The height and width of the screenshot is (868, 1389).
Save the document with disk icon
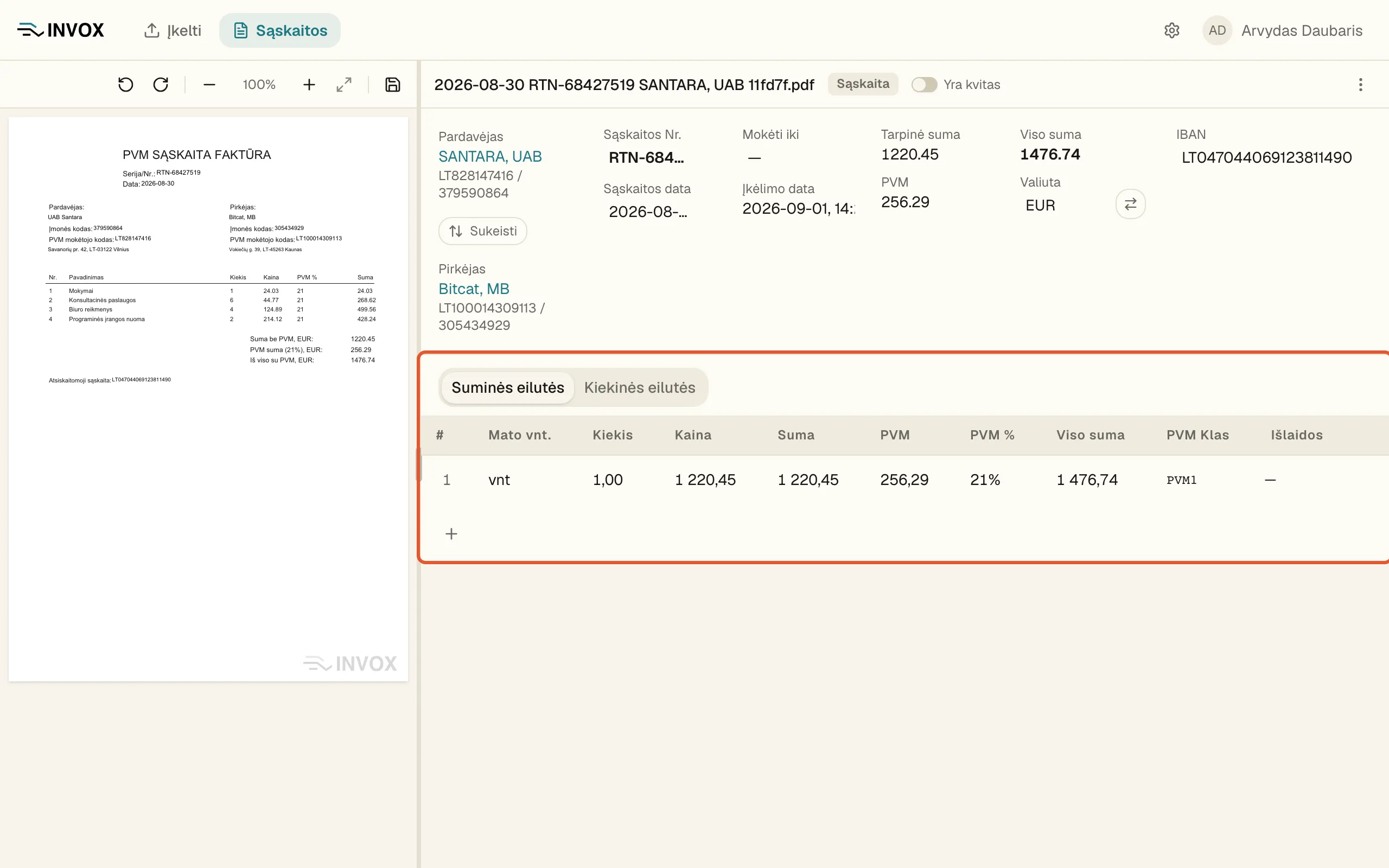click(x=393, y=85)
